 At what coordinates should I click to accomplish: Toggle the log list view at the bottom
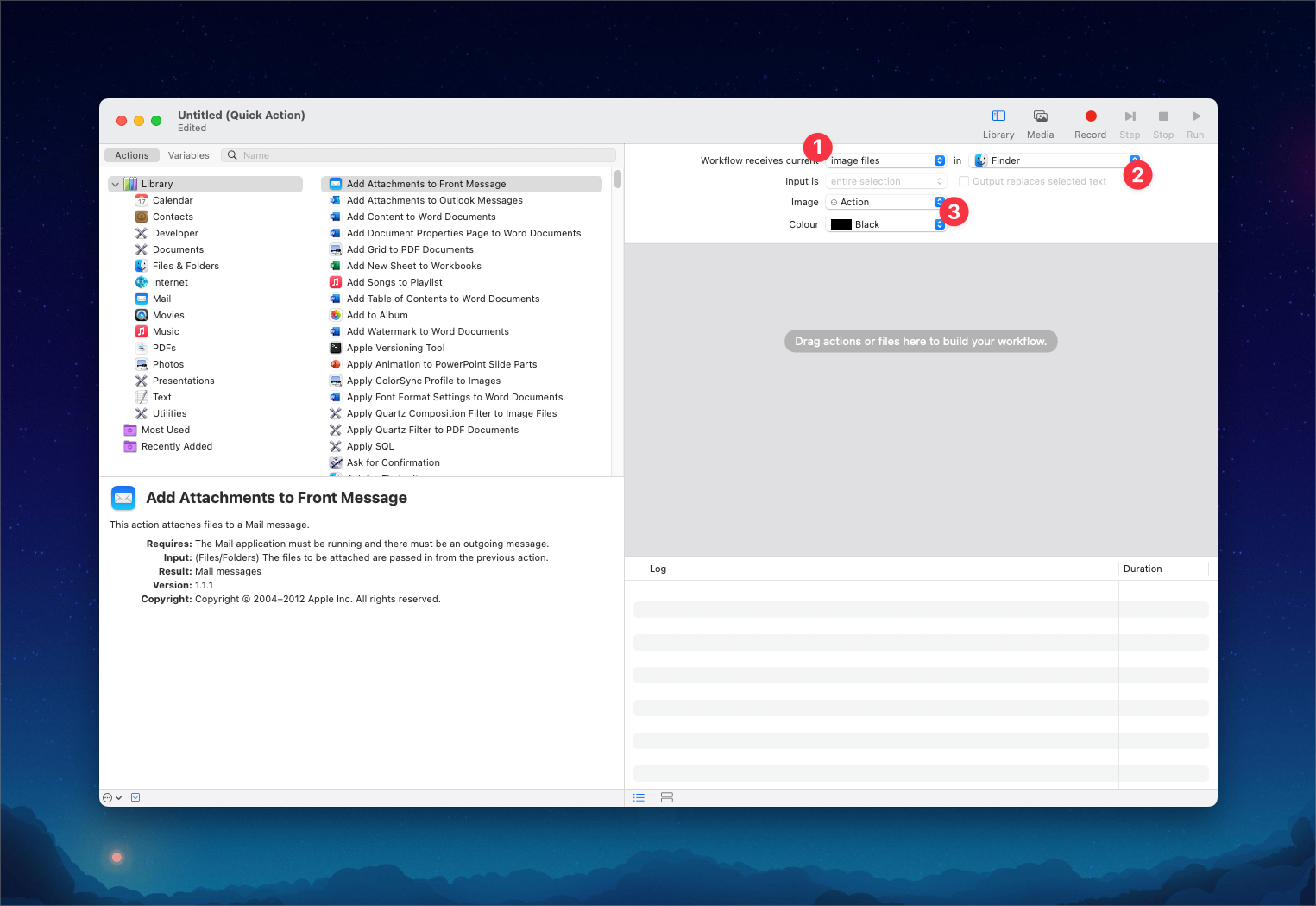(x=639, y=797)
